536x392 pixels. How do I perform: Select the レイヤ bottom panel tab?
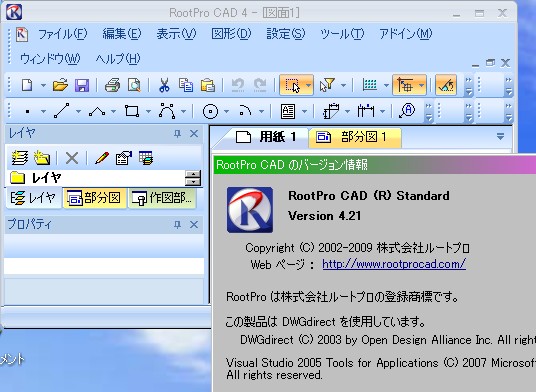point(34,198)
